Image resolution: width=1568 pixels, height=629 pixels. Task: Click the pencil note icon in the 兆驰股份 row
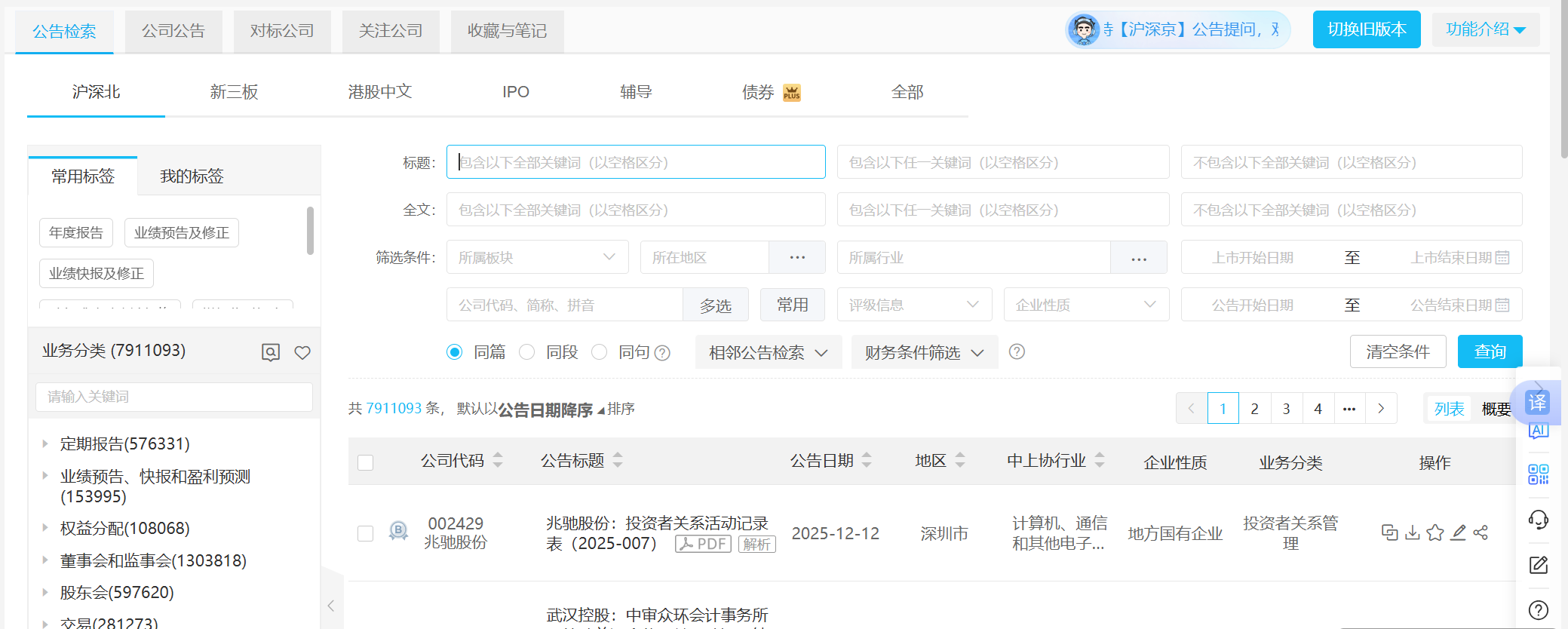[1459, 533]
